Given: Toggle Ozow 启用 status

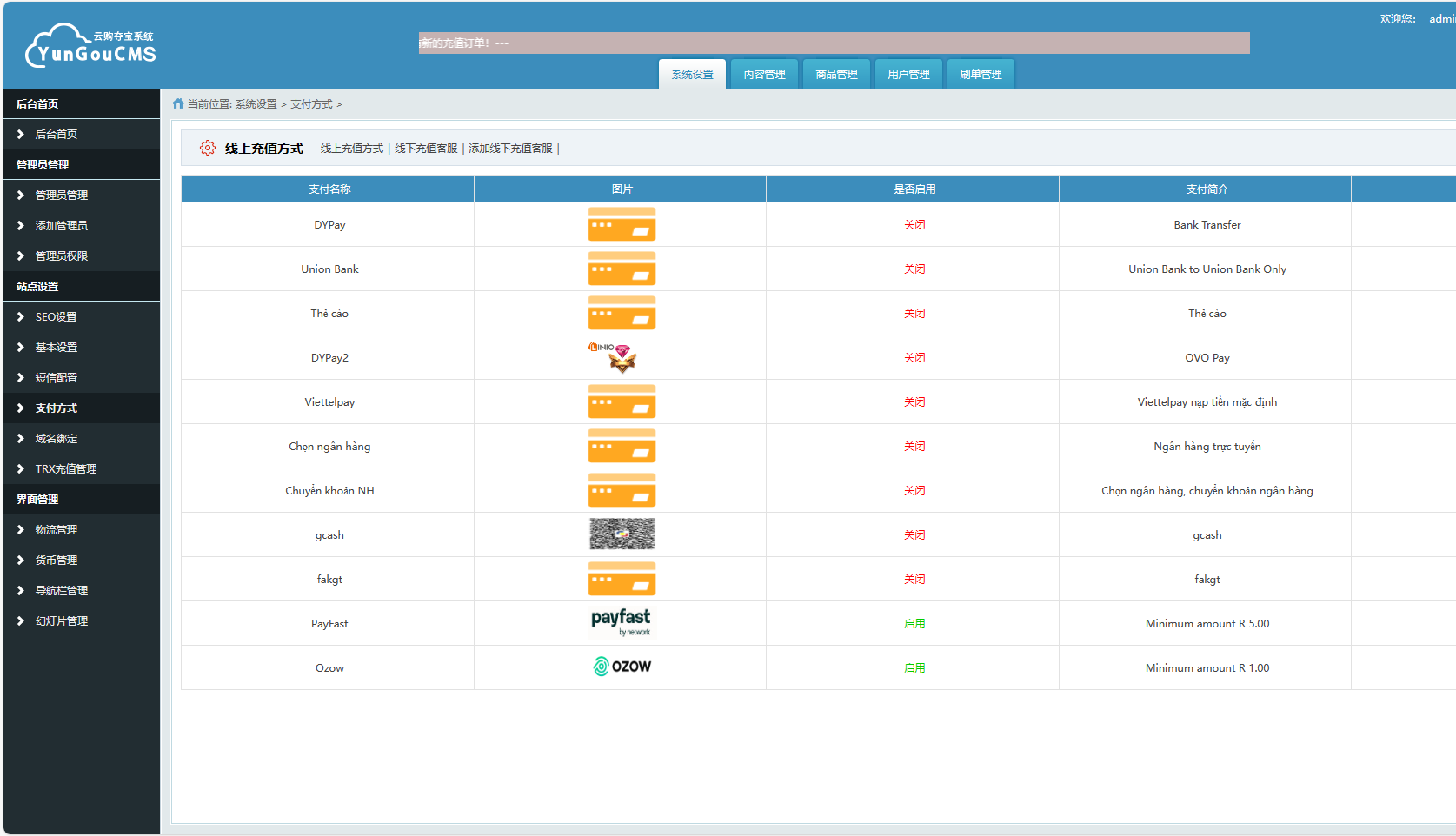Looking at the screenshot, I should pos(914,668).
